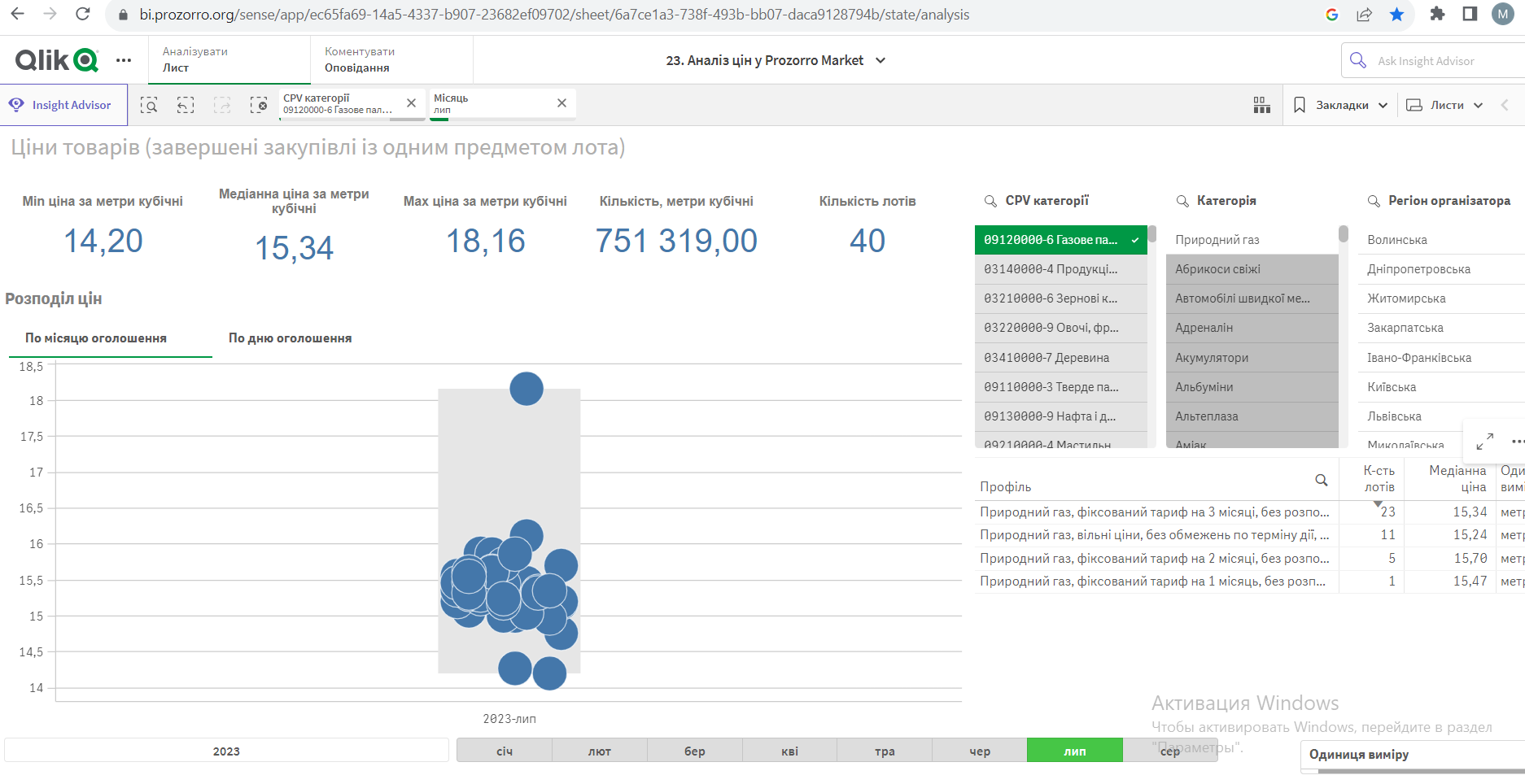The height and width of the screenshot is (784, 1525).
Task: Select 03210000-6 Зернові CPV category
Action: tap(1060, 298)
